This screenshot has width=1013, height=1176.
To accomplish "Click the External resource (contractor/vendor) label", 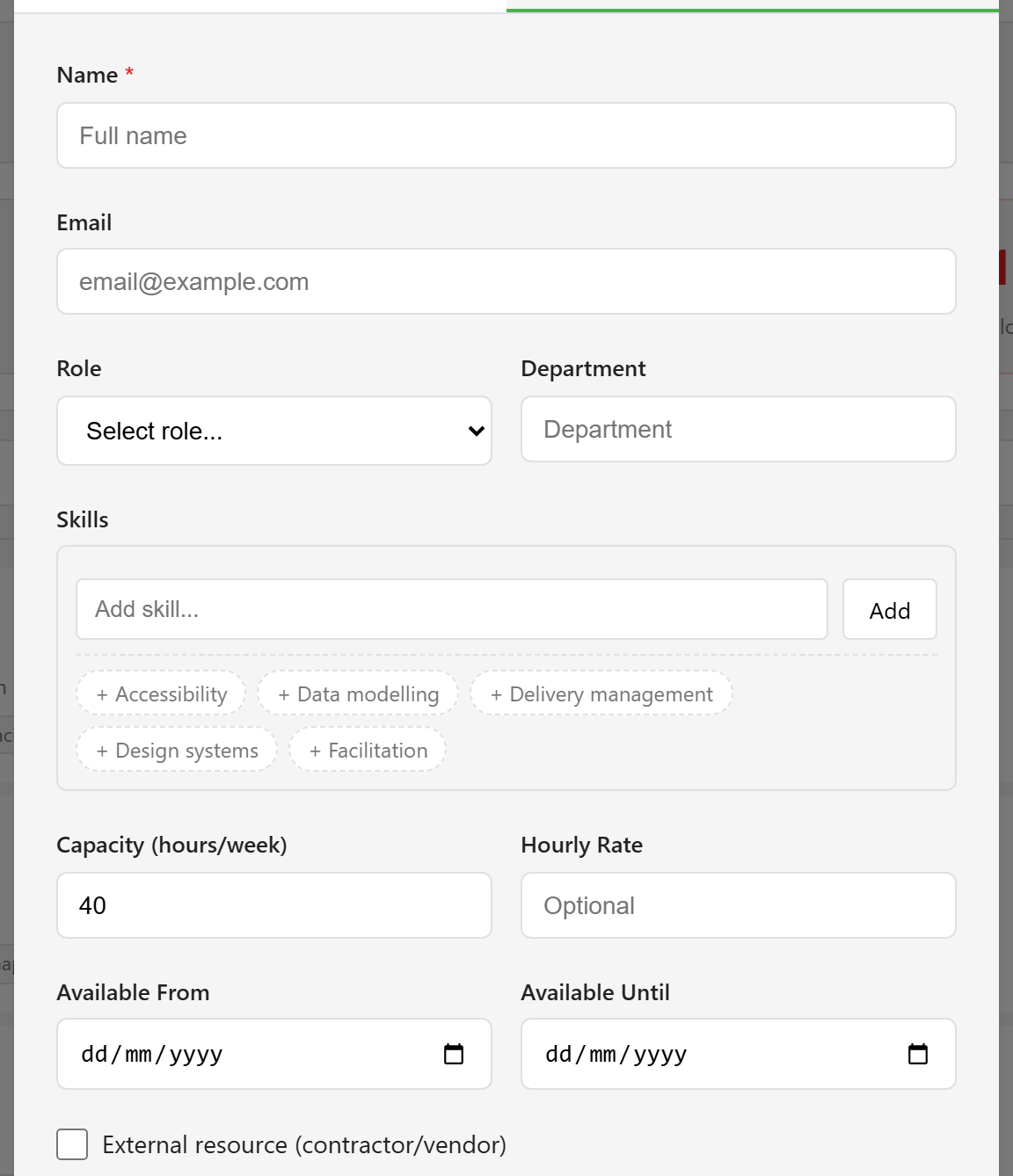I will [304, 1144].
